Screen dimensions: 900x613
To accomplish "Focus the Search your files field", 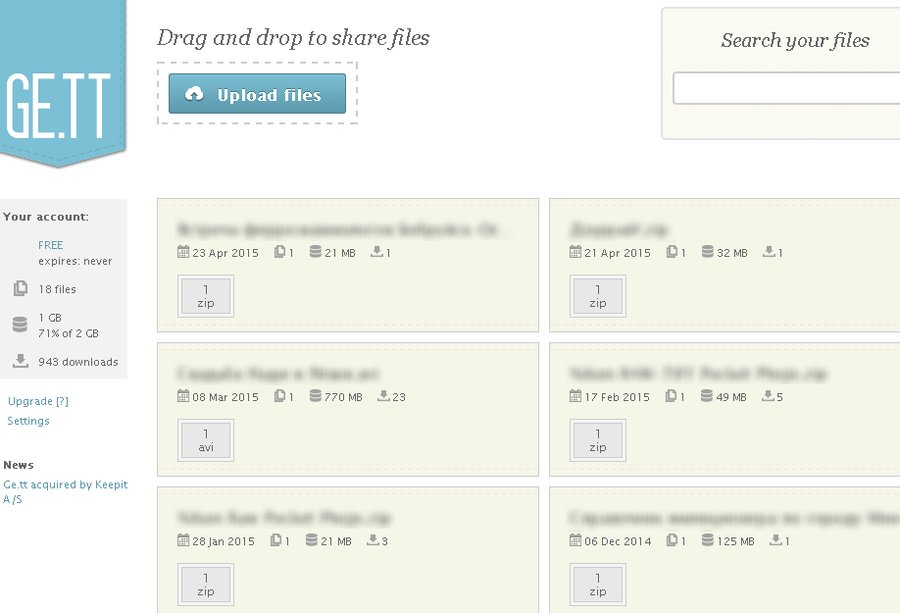I will coord(786,88).
